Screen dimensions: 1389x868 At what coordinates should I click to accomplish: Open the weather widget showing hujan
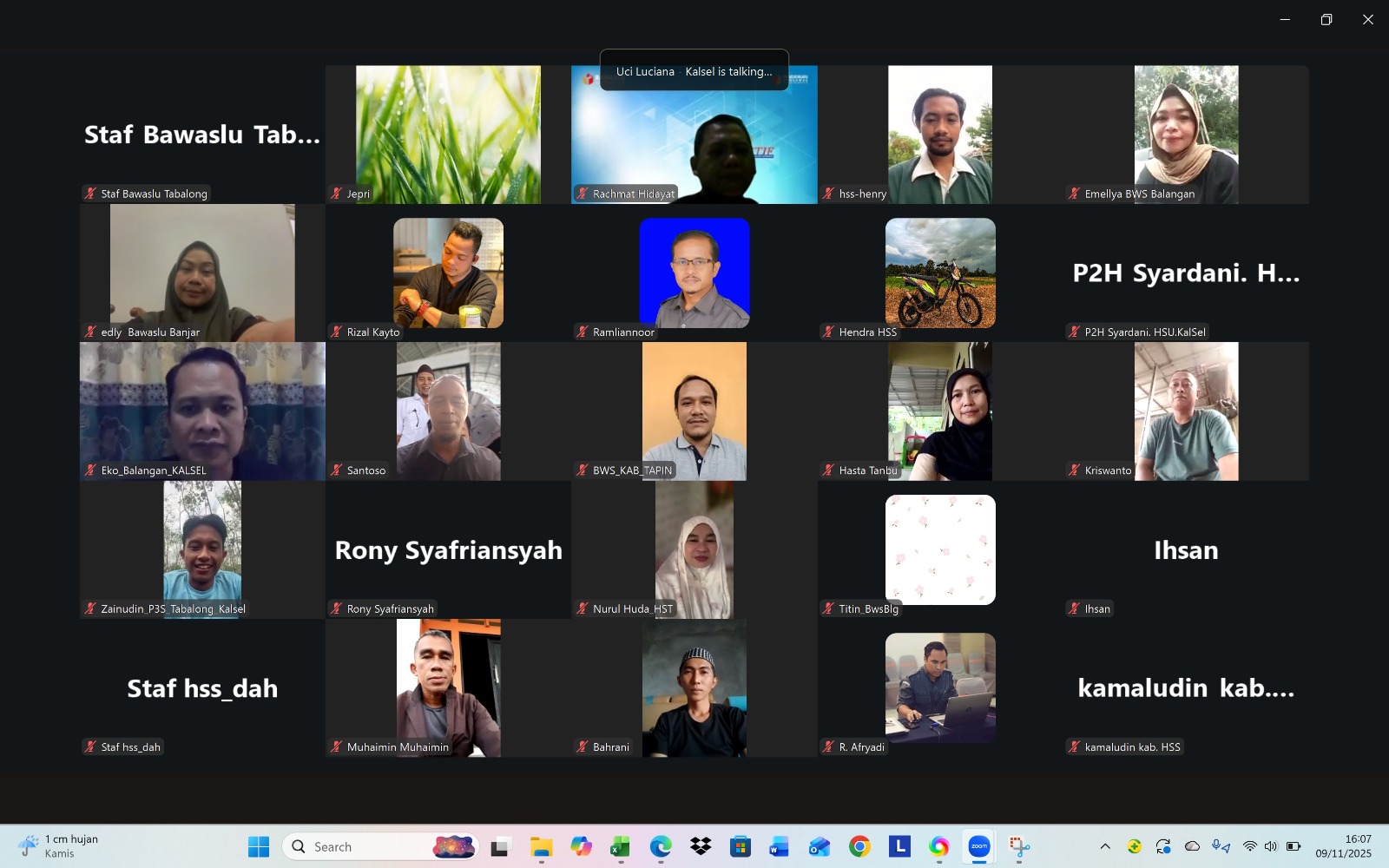58,846
